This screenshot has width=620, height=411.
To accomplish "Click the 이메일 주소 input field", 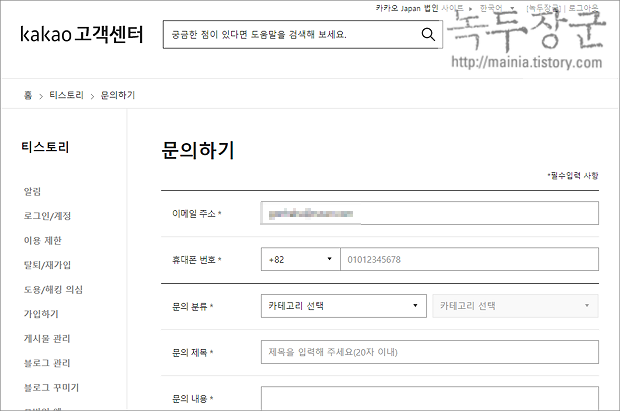I will pos(429,213).
